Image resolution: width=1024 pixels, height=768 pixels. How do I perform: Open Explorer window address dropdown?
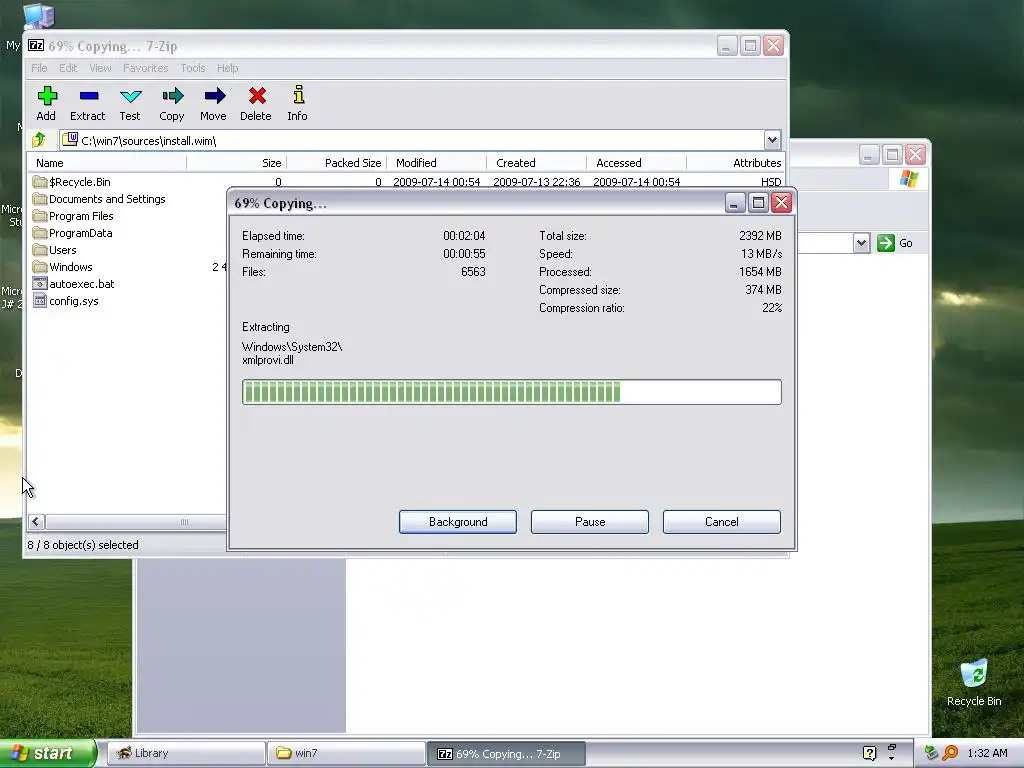[x=861, y=243]
